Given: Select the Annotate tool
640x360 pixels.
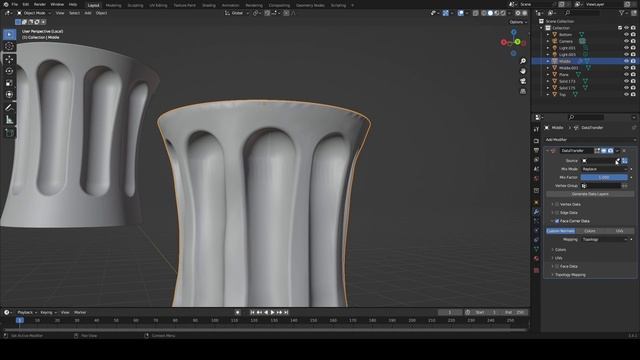Looking at the screenshot, I should click(x=9, y=108).
